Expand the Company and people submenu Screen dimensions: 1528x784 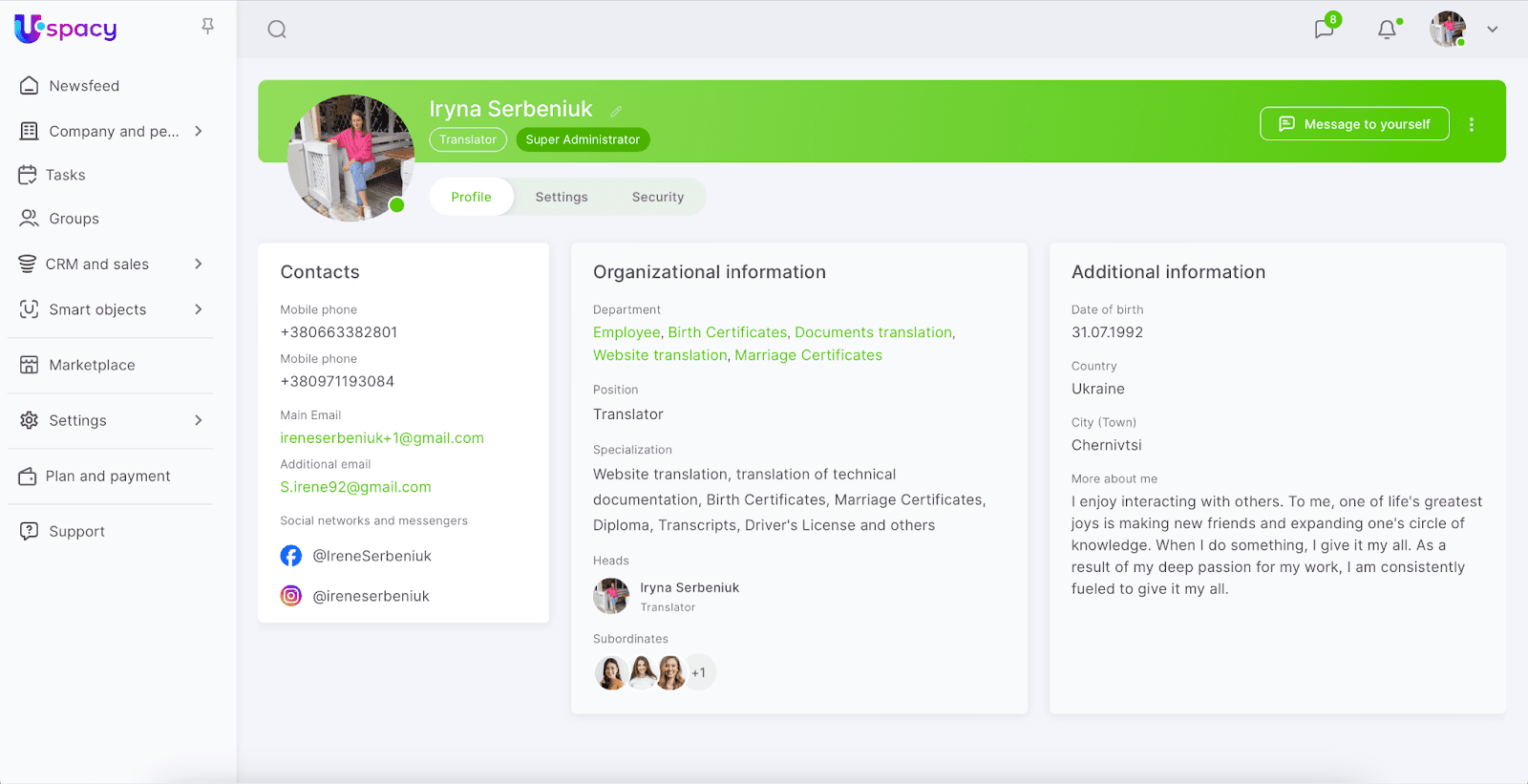pos(199,131)
